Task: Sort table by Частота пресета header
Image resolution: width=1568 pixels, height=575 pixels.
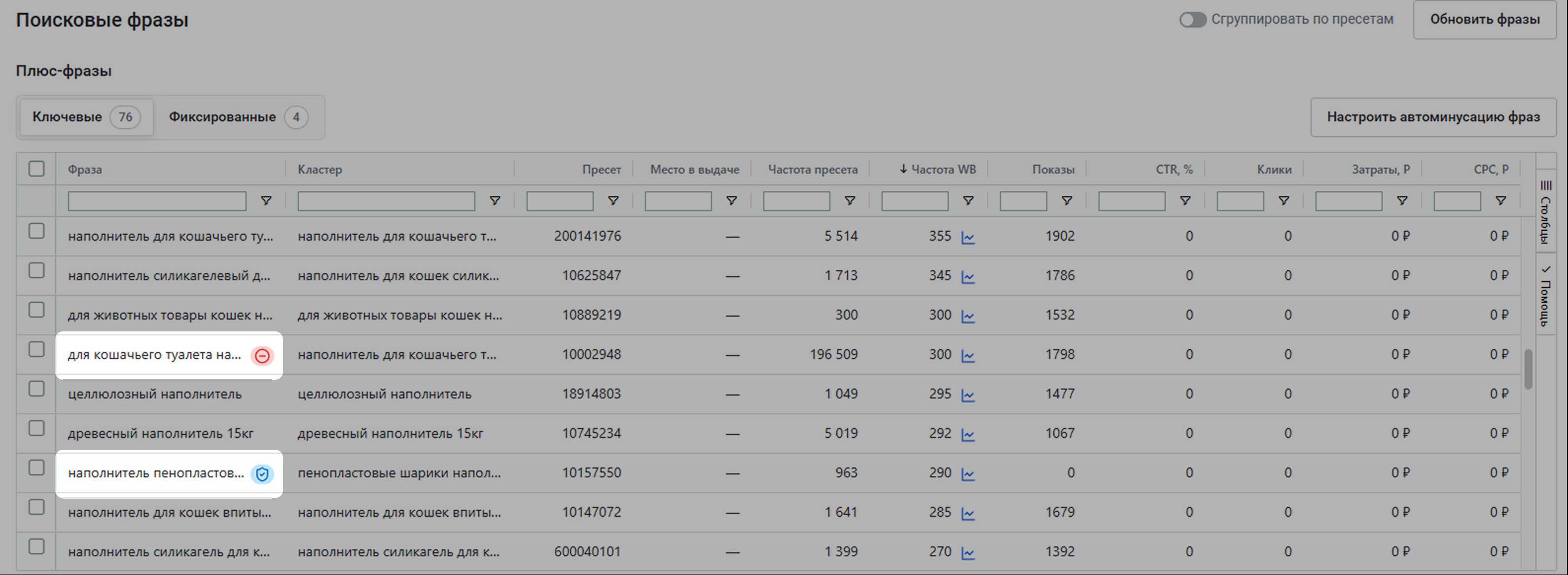Action: (813, 169)
